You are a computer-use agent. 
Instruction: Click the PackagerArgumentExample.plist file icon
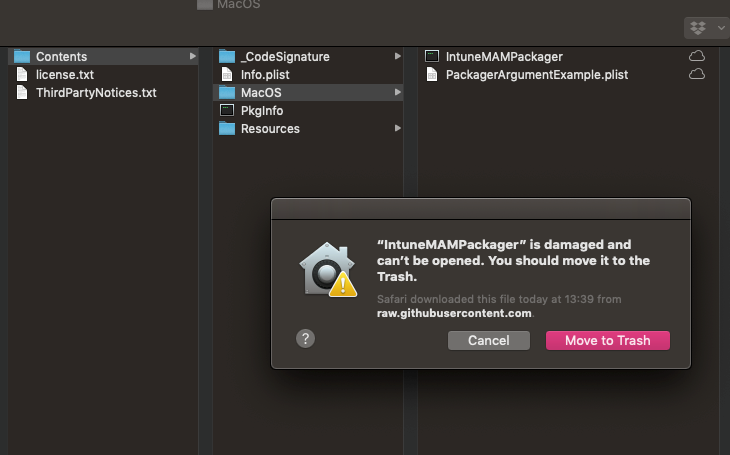tap(432, 75)
